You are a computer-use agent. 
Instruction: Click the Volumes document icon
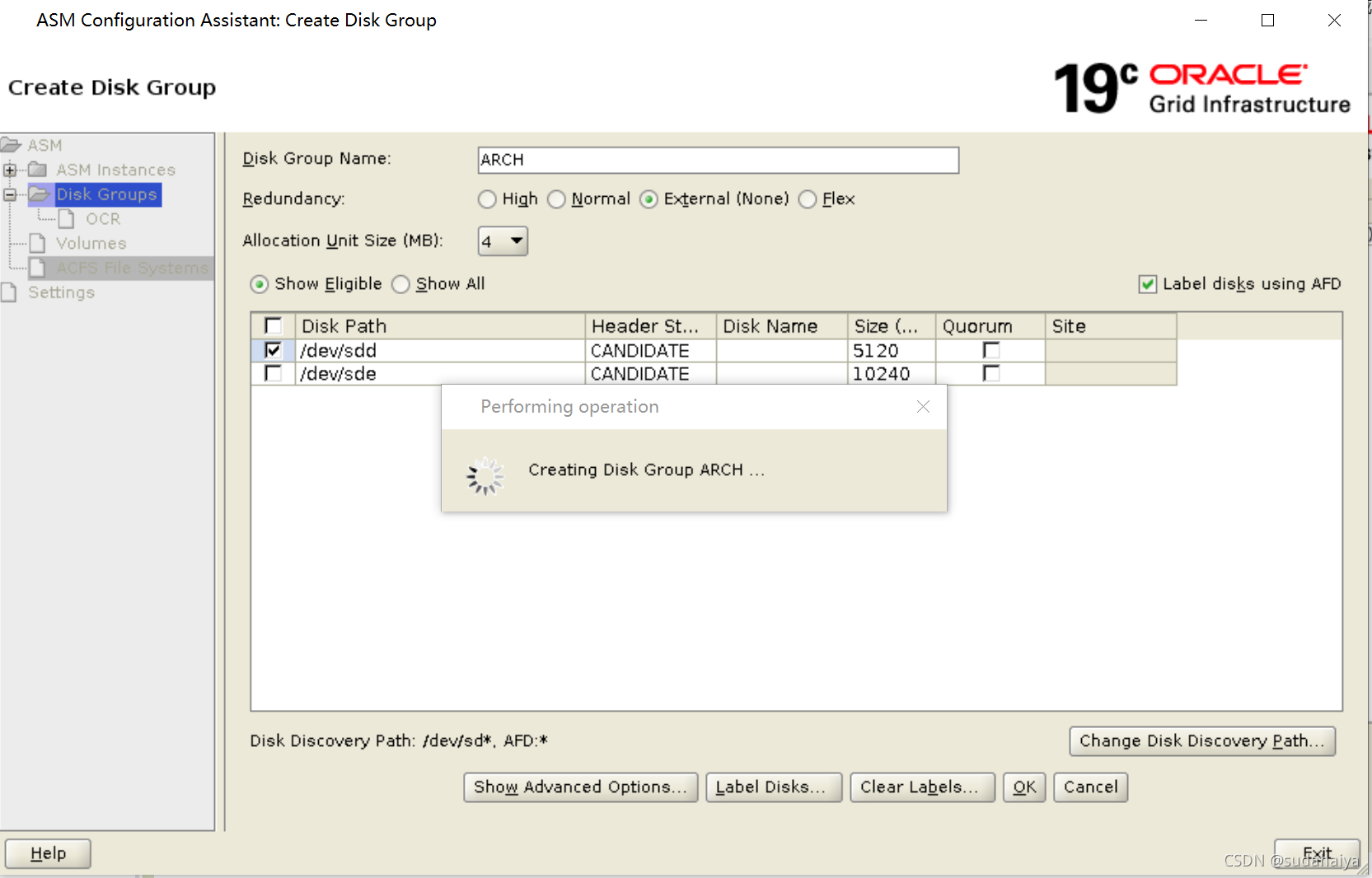coord(37,243)
